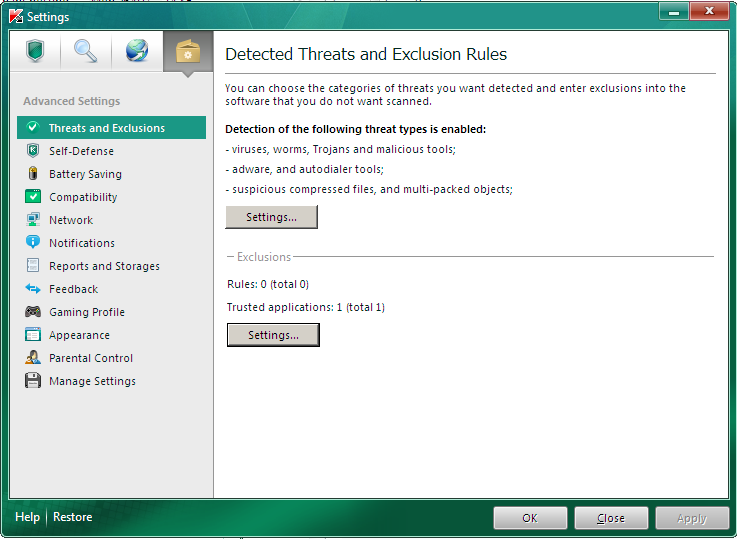The height and width of the screenshot is (539, 737).
Task: Click the Parental Control person icon
Action: pyautogui.click(x=33, y=358)
